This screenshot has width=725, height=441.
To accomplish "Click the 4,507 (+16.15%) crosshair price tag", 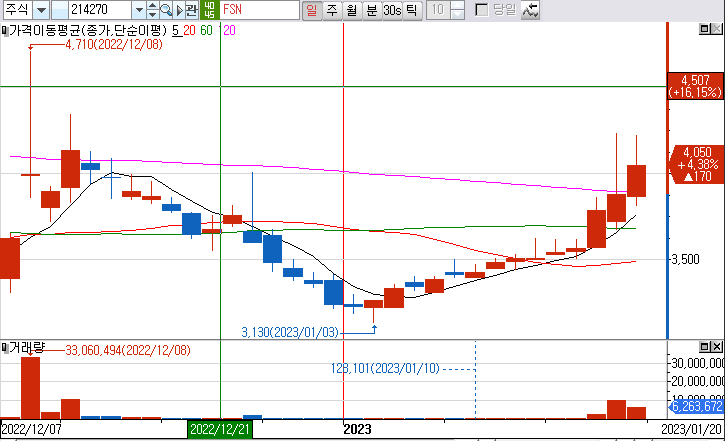I will point(695,86).
